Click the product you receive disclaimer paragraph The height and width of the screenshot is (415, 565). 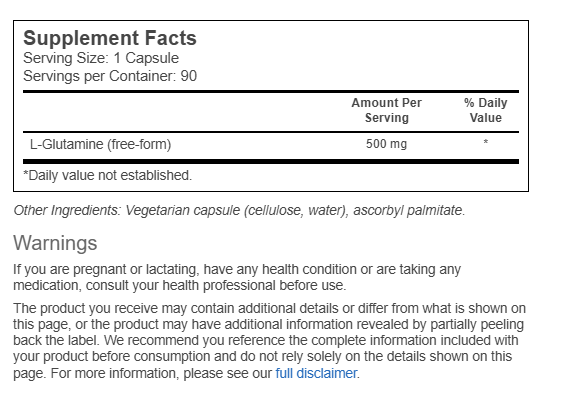pos(270,341)
